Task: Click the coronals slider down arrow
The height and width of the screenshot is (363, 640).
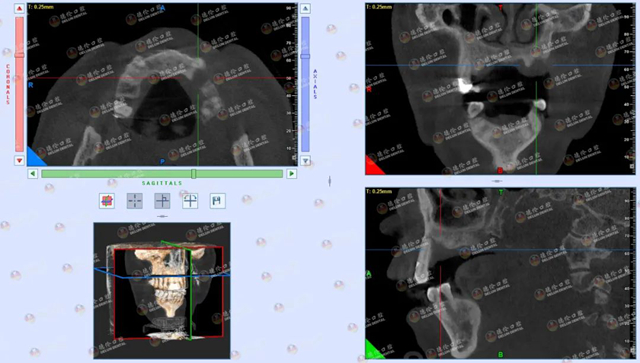Action: point(19,160)
